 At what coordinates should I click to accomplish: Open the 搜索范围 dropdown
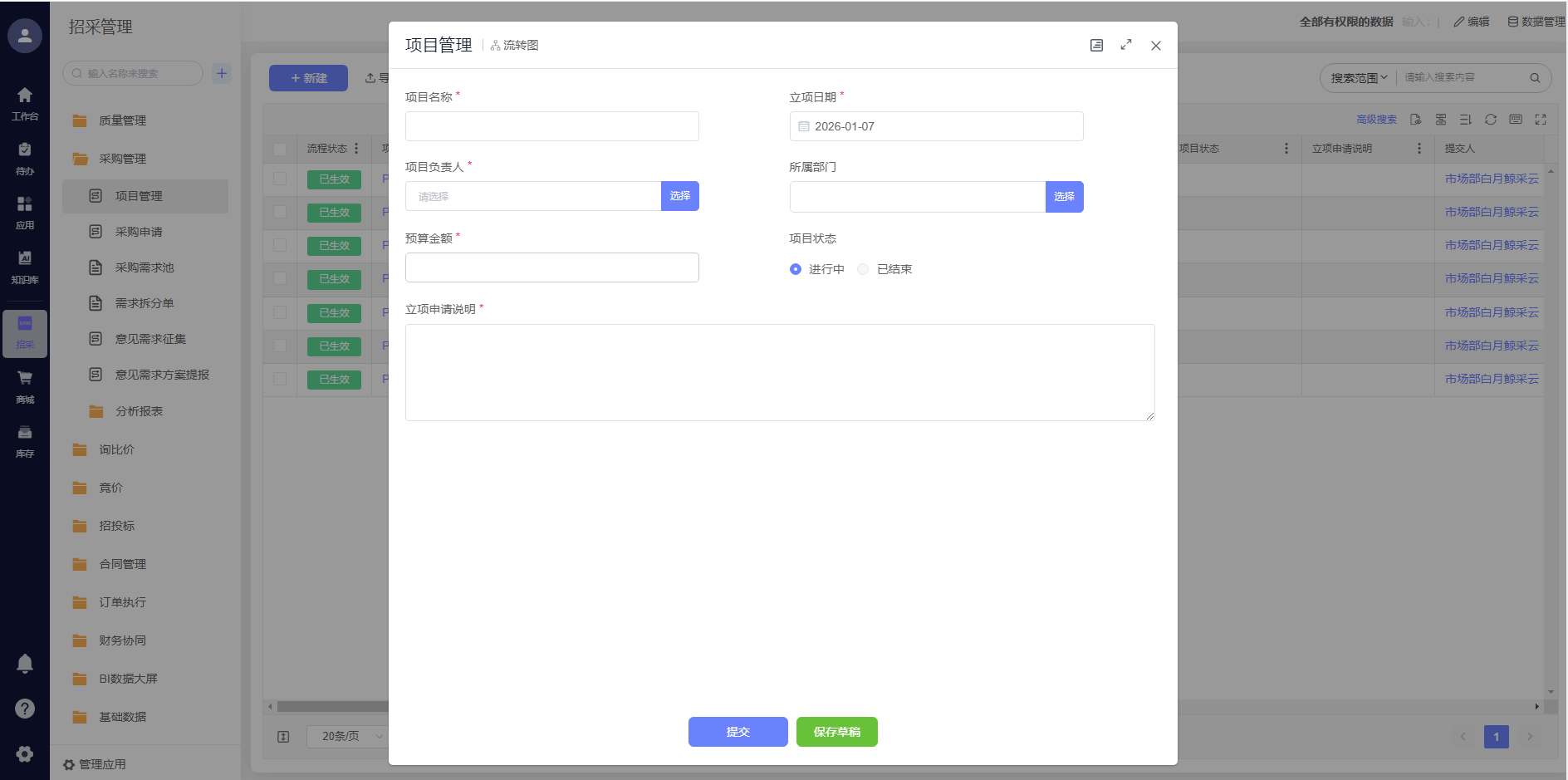pos(1359,78)
